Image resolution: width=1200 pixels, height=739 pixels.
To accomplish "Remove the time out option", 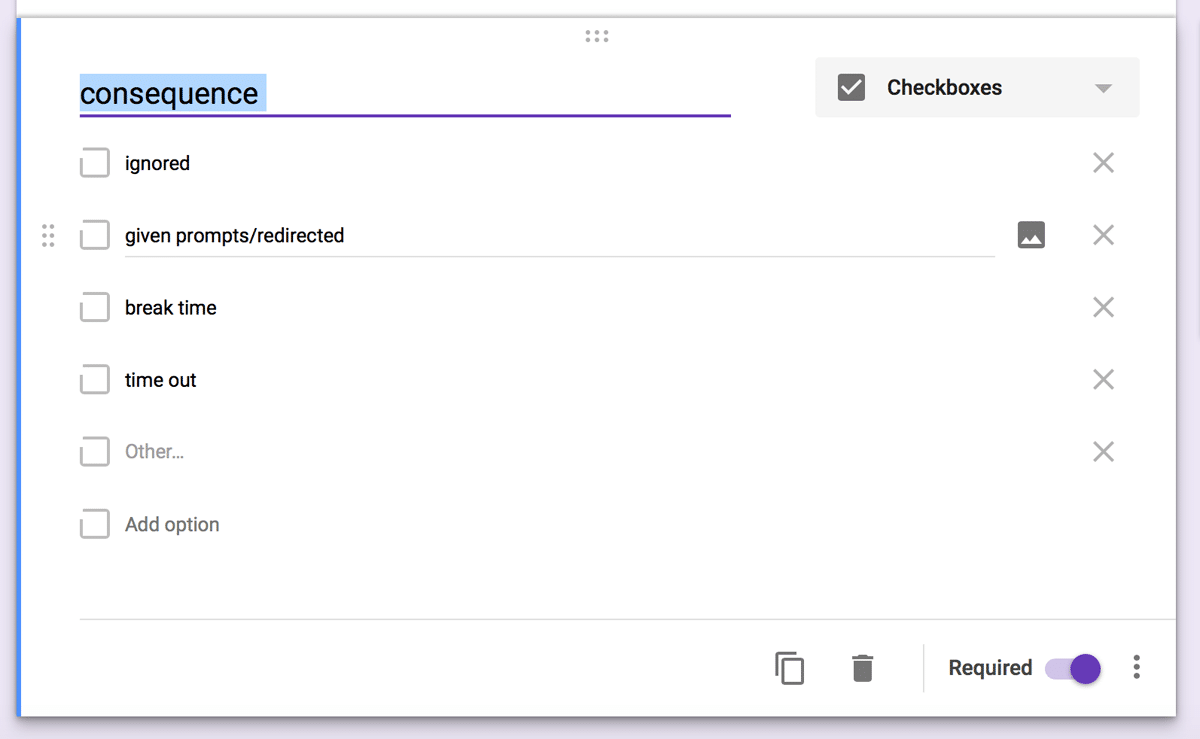I will (1103, 379).
